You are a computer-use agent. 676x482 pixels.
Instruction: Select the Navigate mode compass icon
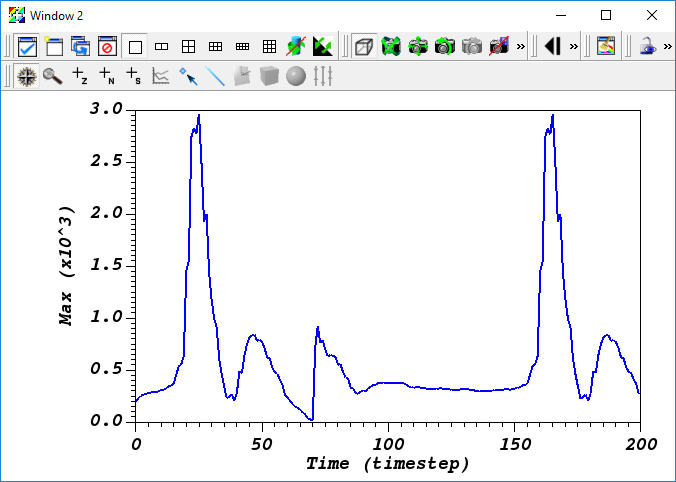point(26,76)
